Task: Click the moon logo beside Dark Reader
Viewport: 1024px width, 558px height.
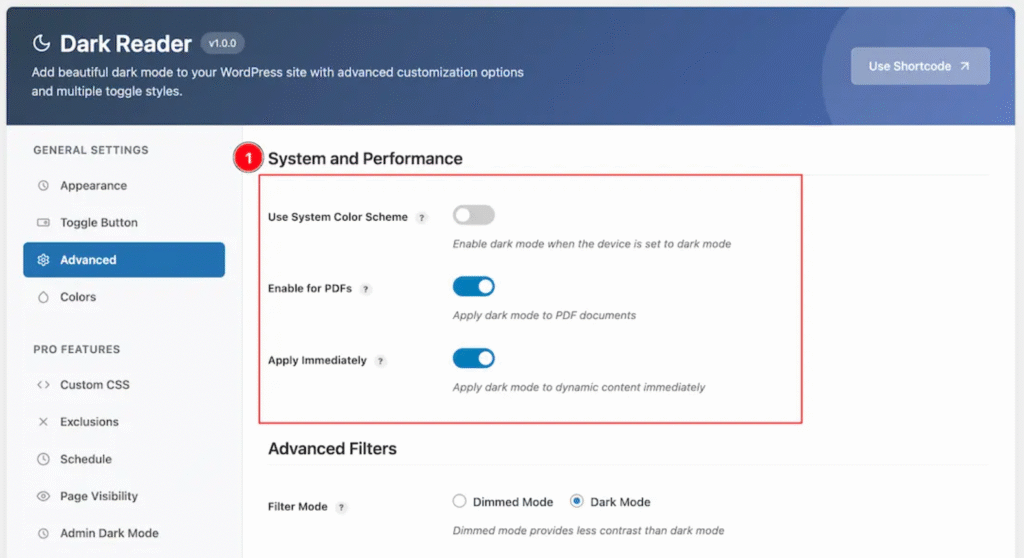Action: tap(41, 43)
